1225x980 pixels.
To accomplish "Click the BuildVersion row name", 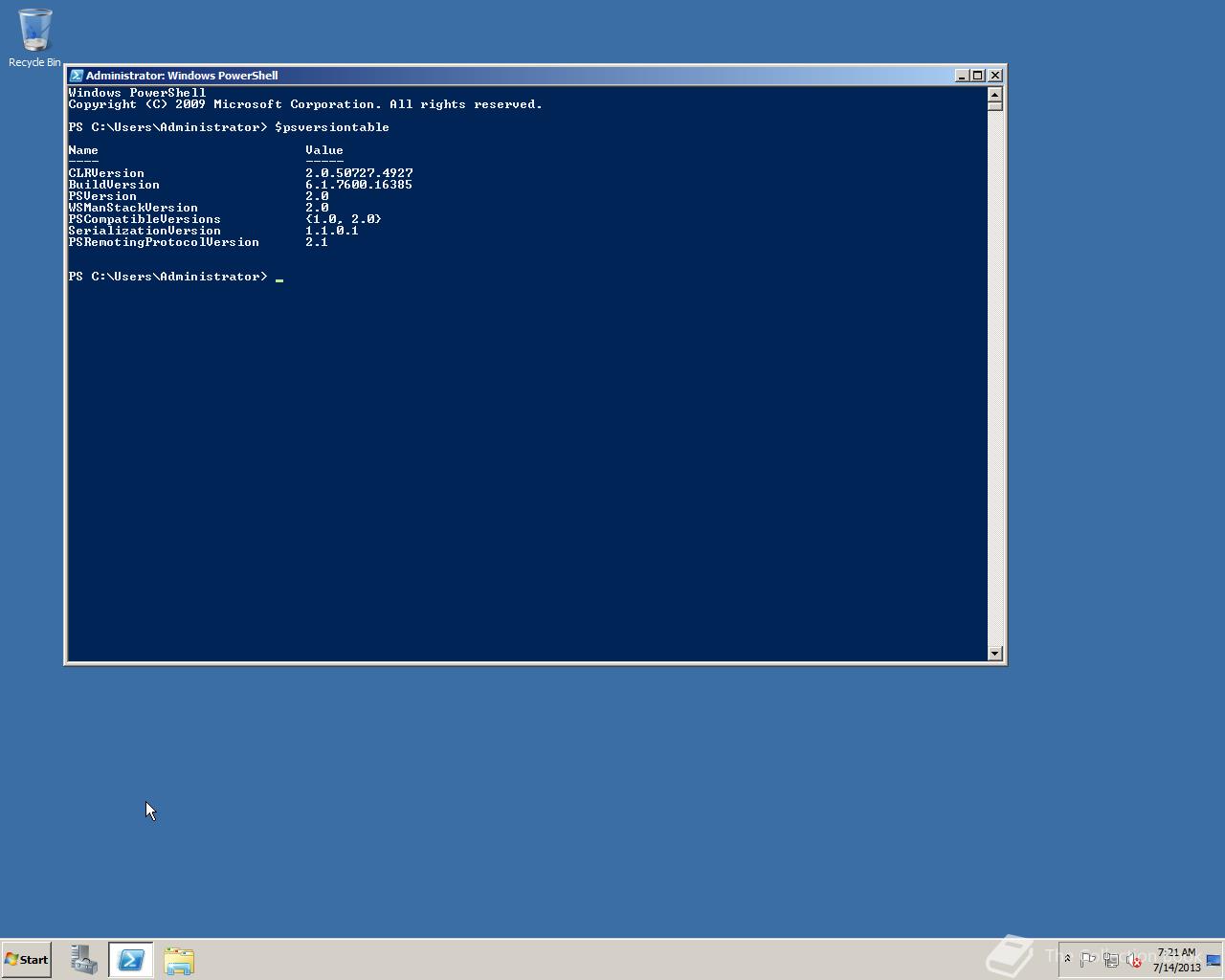I will coord(114,185).
